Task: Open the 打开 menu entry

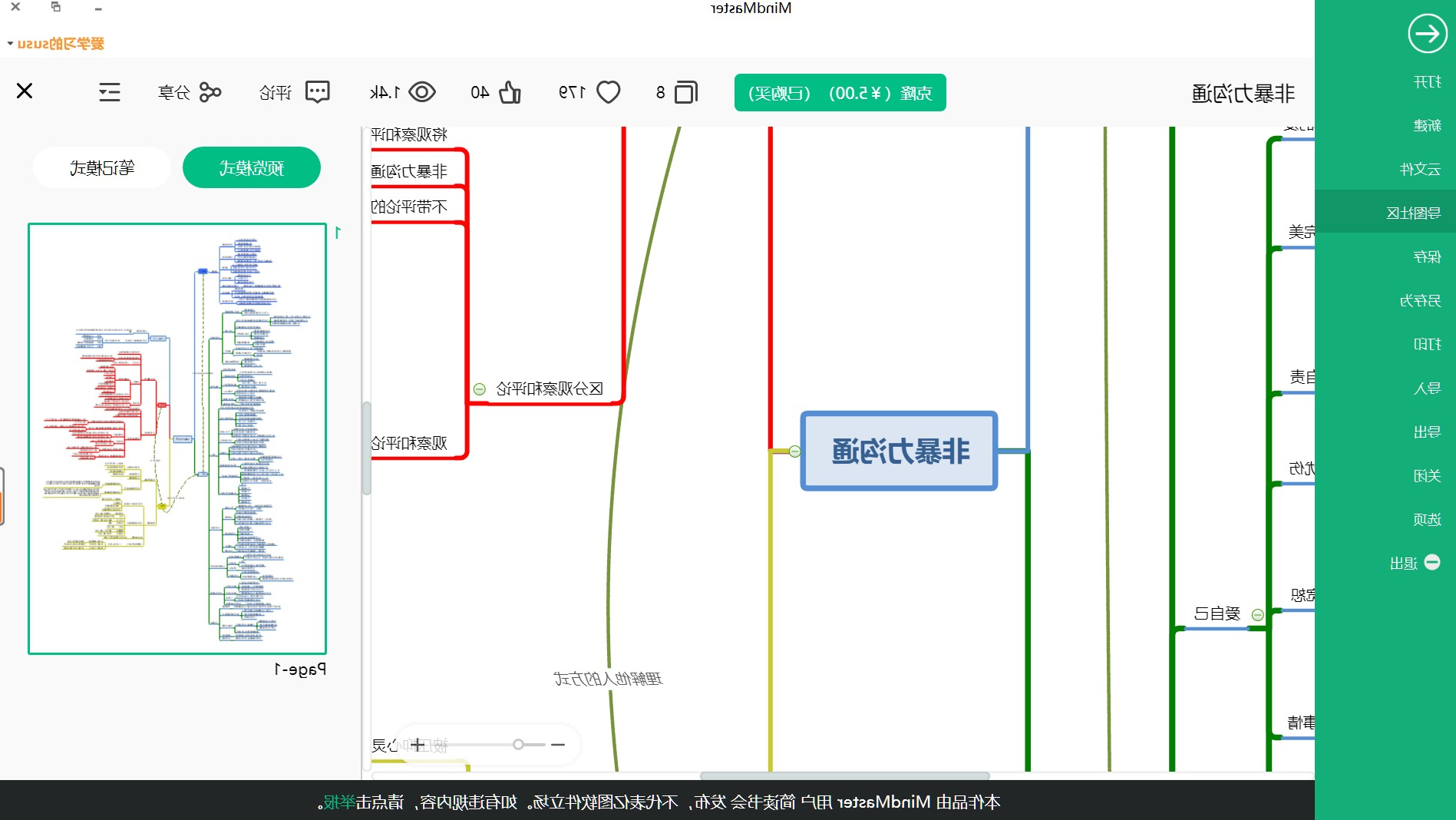Action: 1427,81
